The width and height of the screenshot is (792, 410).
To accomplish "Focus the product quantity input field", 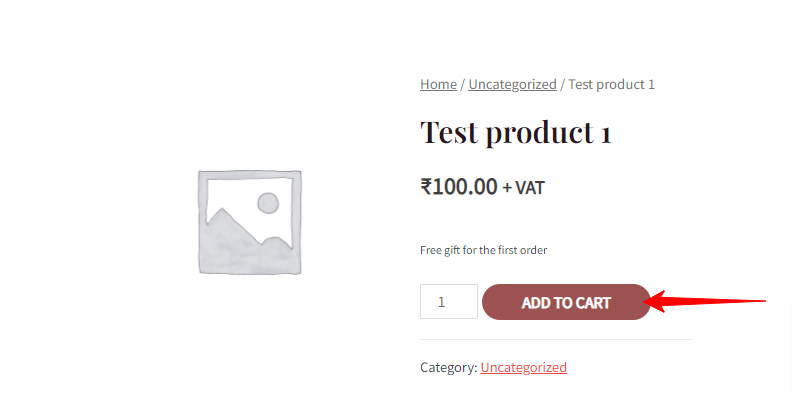I will 449,301.
